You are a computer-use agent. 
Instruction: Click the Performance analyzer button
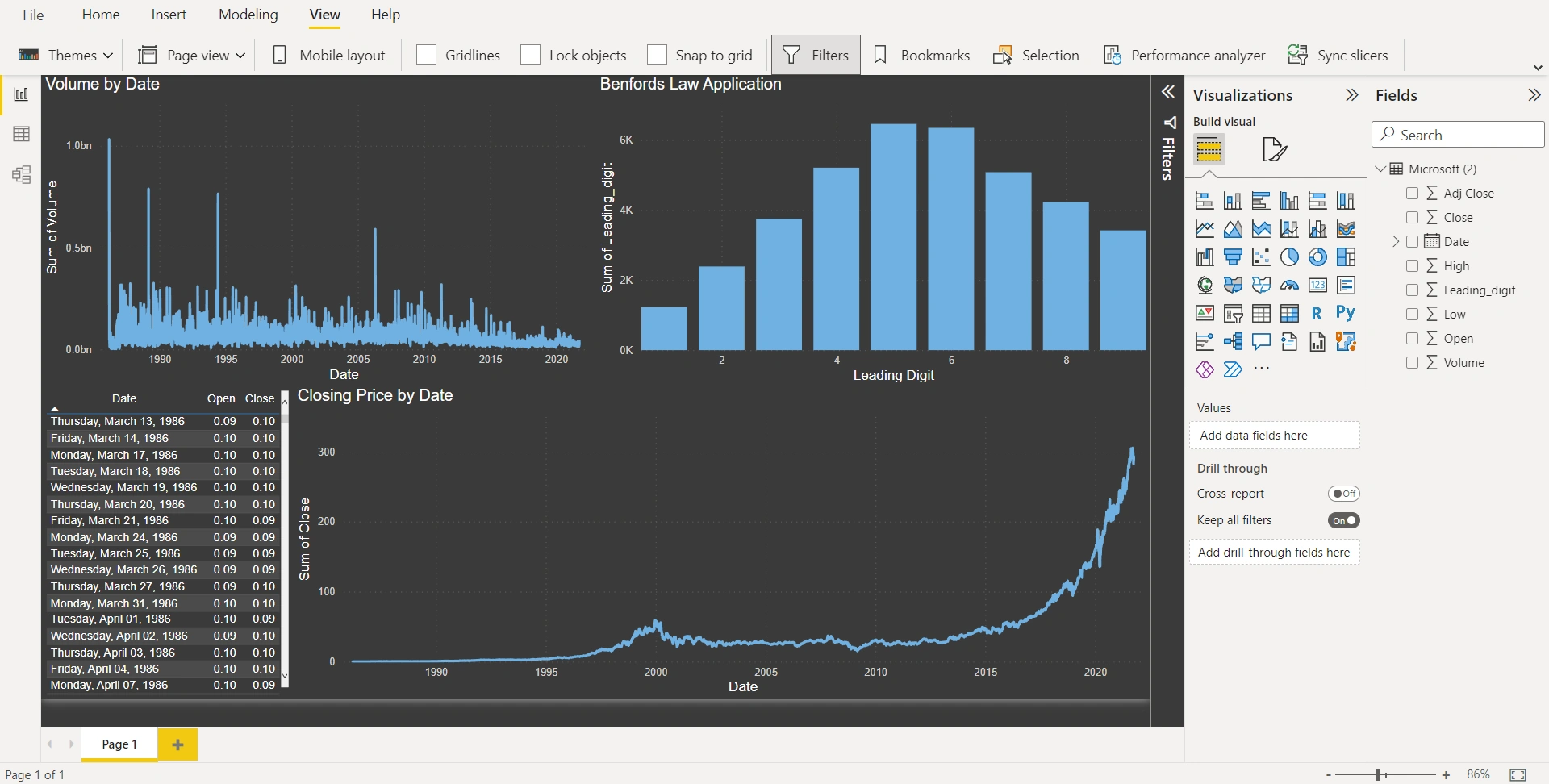[1184, 55]
